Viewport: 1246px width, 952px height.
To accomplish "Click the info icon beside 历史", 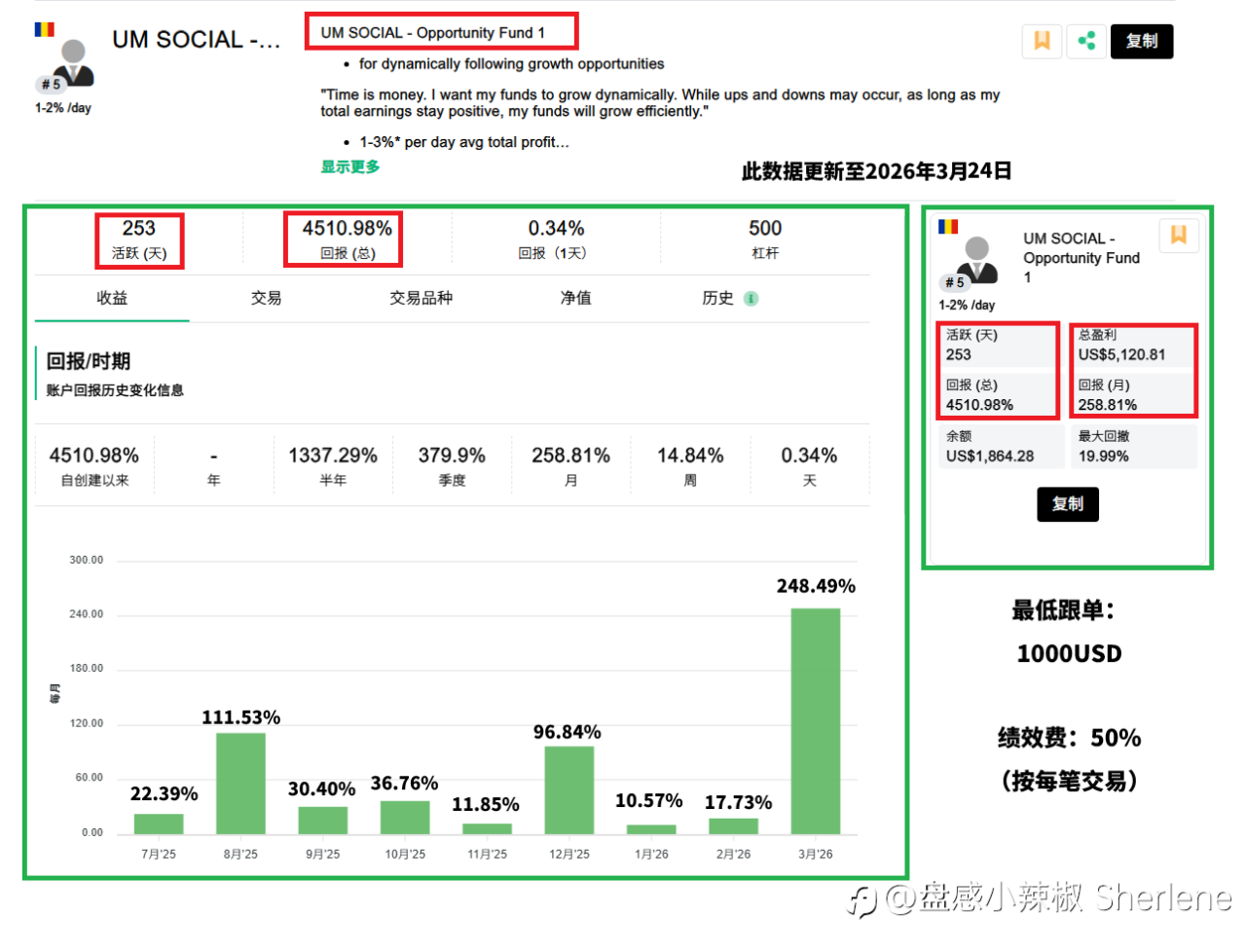I will (x=751, y=299).
